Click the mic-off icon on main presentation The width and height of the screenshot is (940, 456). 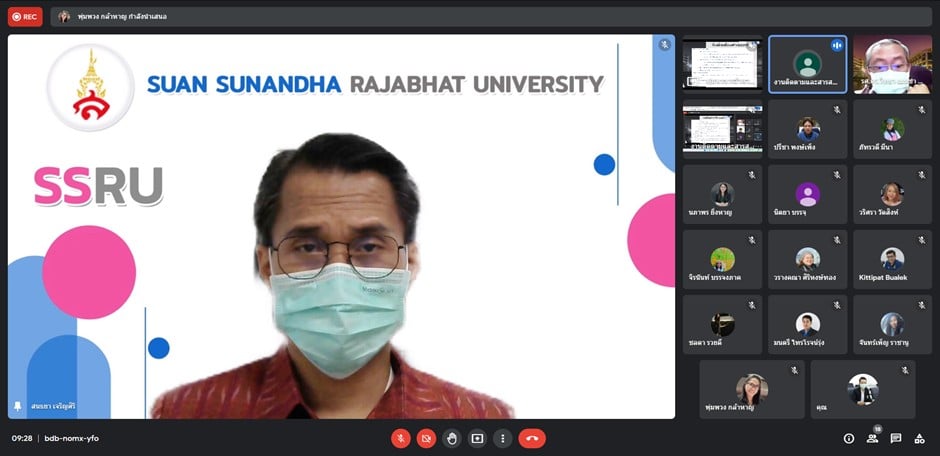pos(664,45)
